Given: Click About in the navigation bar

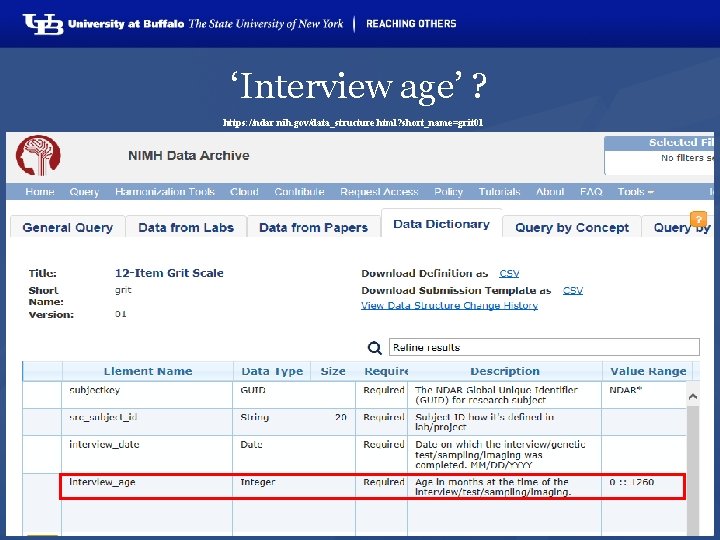Looking at the screenshot, I should 550,191.
